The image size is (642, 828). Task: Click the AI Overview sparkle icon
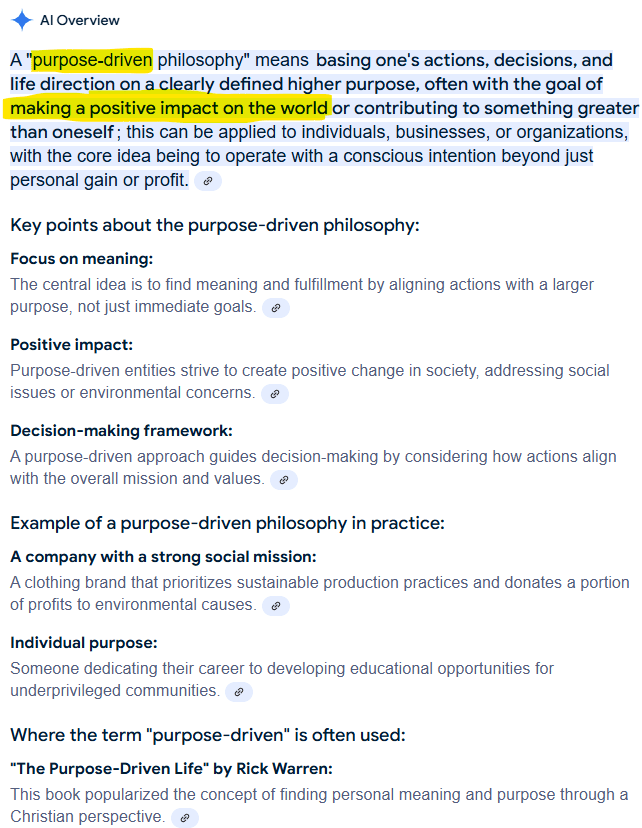[x=22, y=20]
